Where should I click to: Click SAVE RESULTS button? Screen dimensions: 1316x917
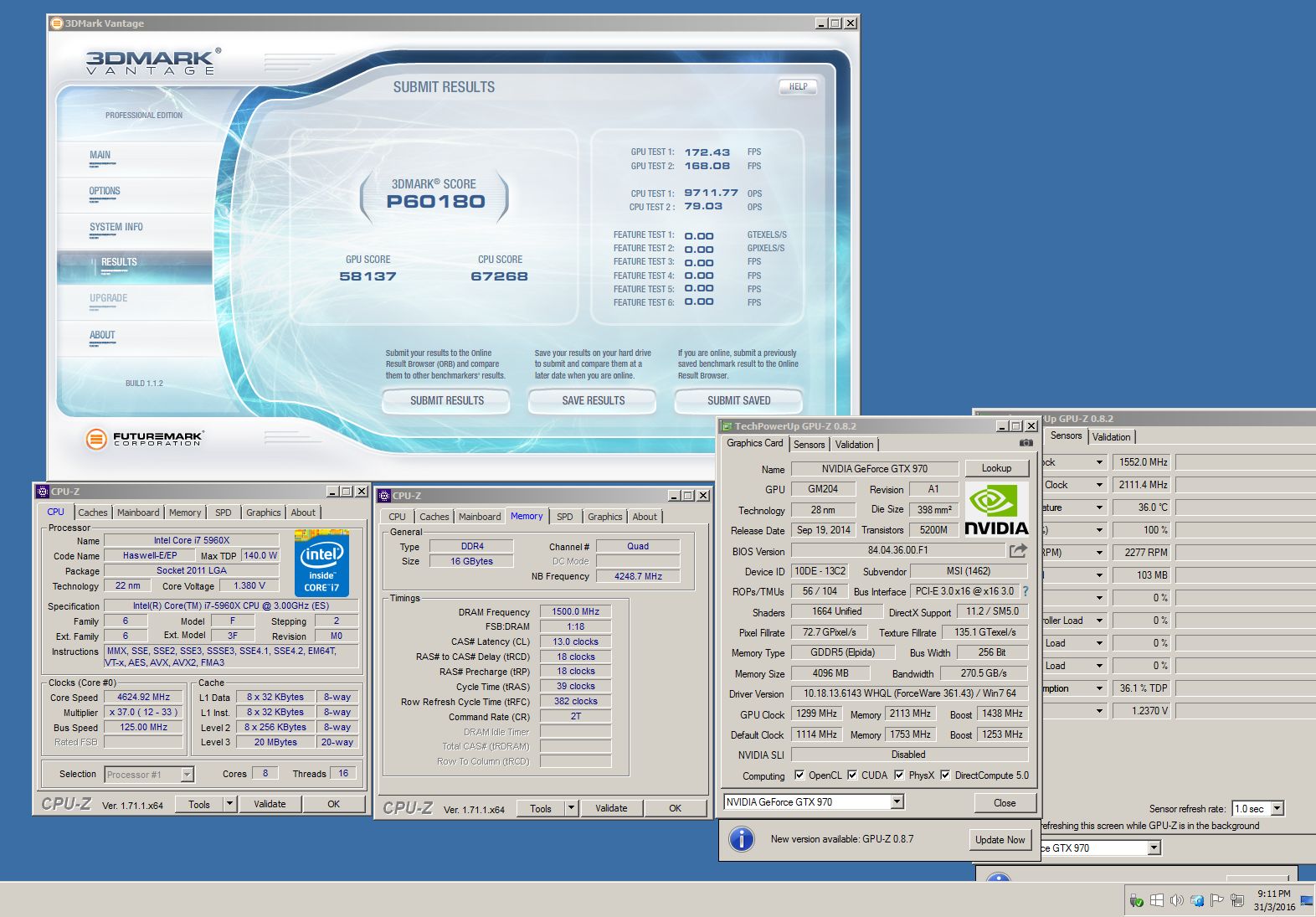click(594, 400)
